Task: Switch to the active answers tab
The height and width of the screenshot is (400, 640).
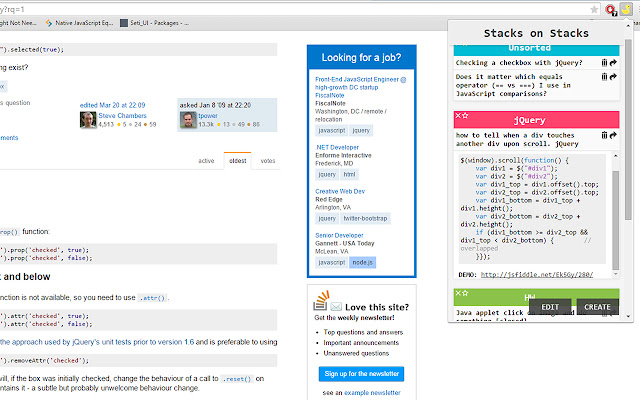Action: click(206, 161)
